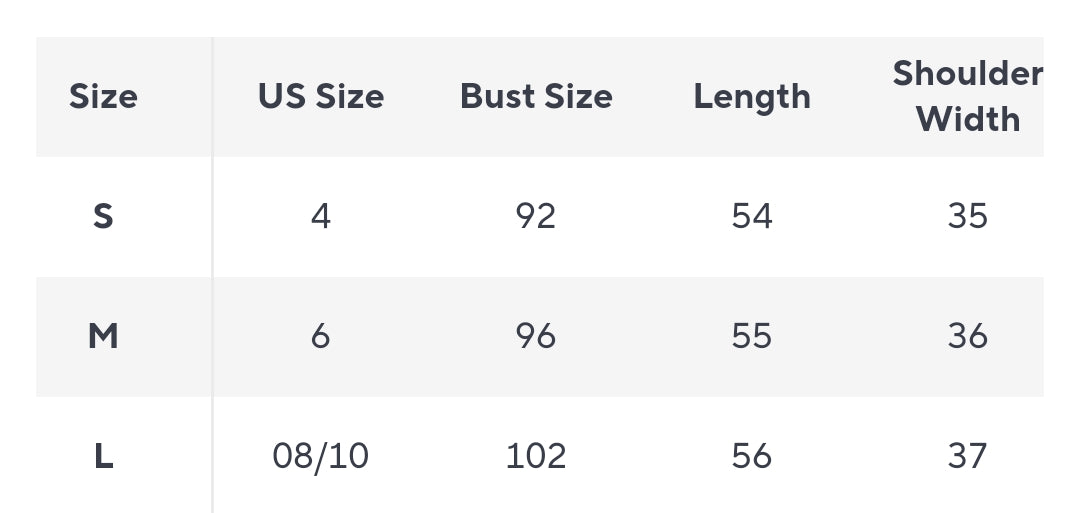Select the S size row label
This screenshot has height=513, width=1080.
[103, 216]
